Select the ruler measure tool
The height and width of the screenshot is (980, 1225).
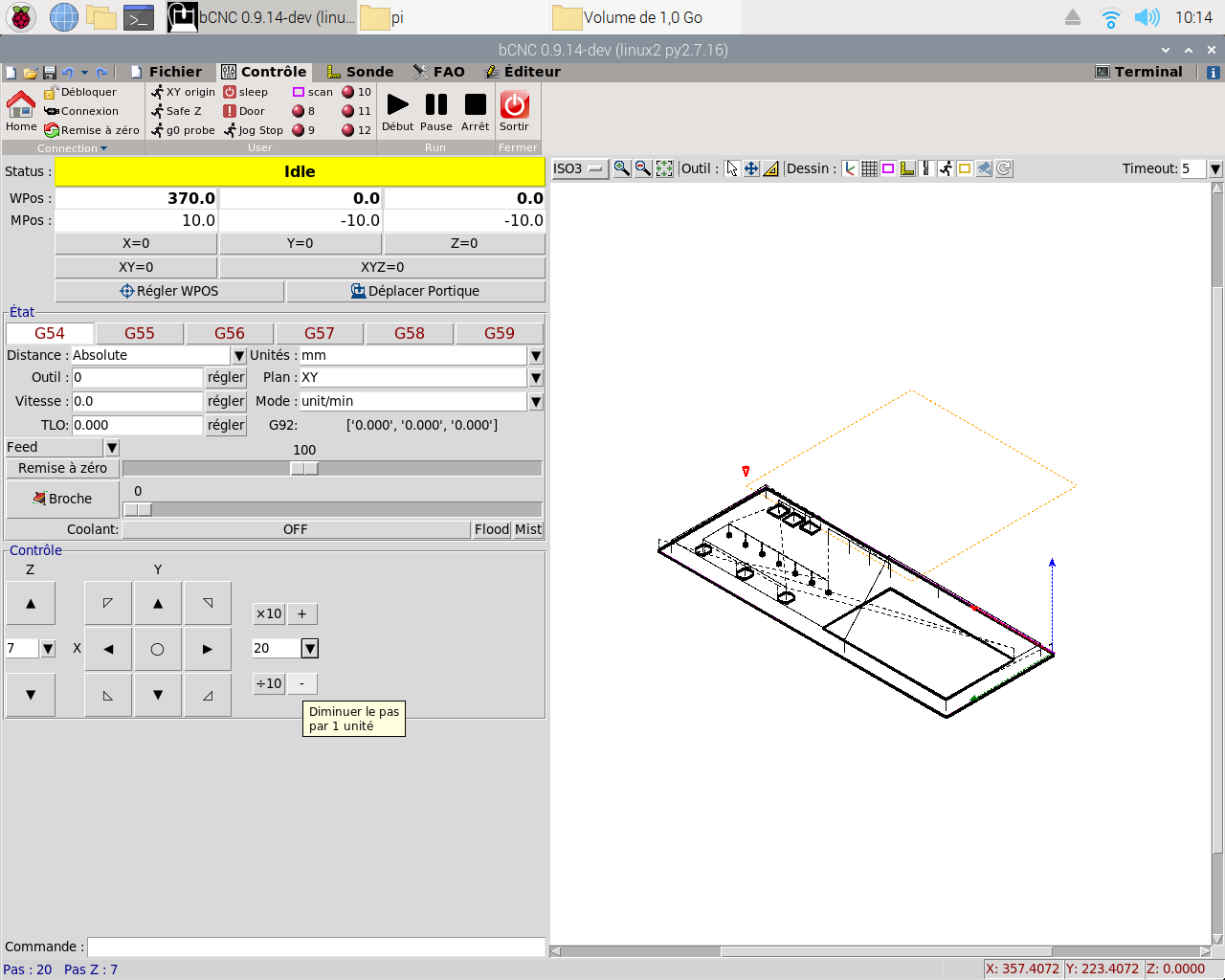(770, 168)
